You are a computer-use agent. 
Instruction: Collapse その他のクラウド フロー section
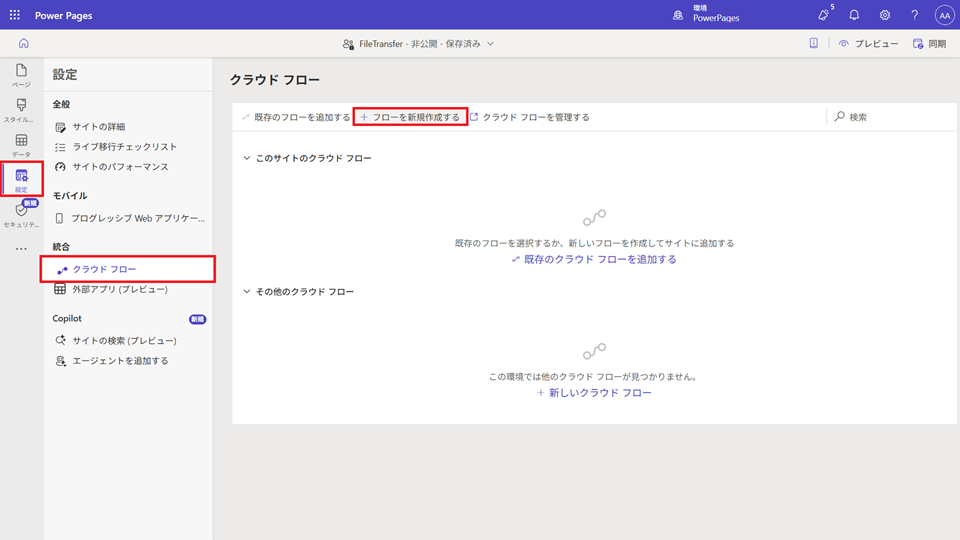247,292
